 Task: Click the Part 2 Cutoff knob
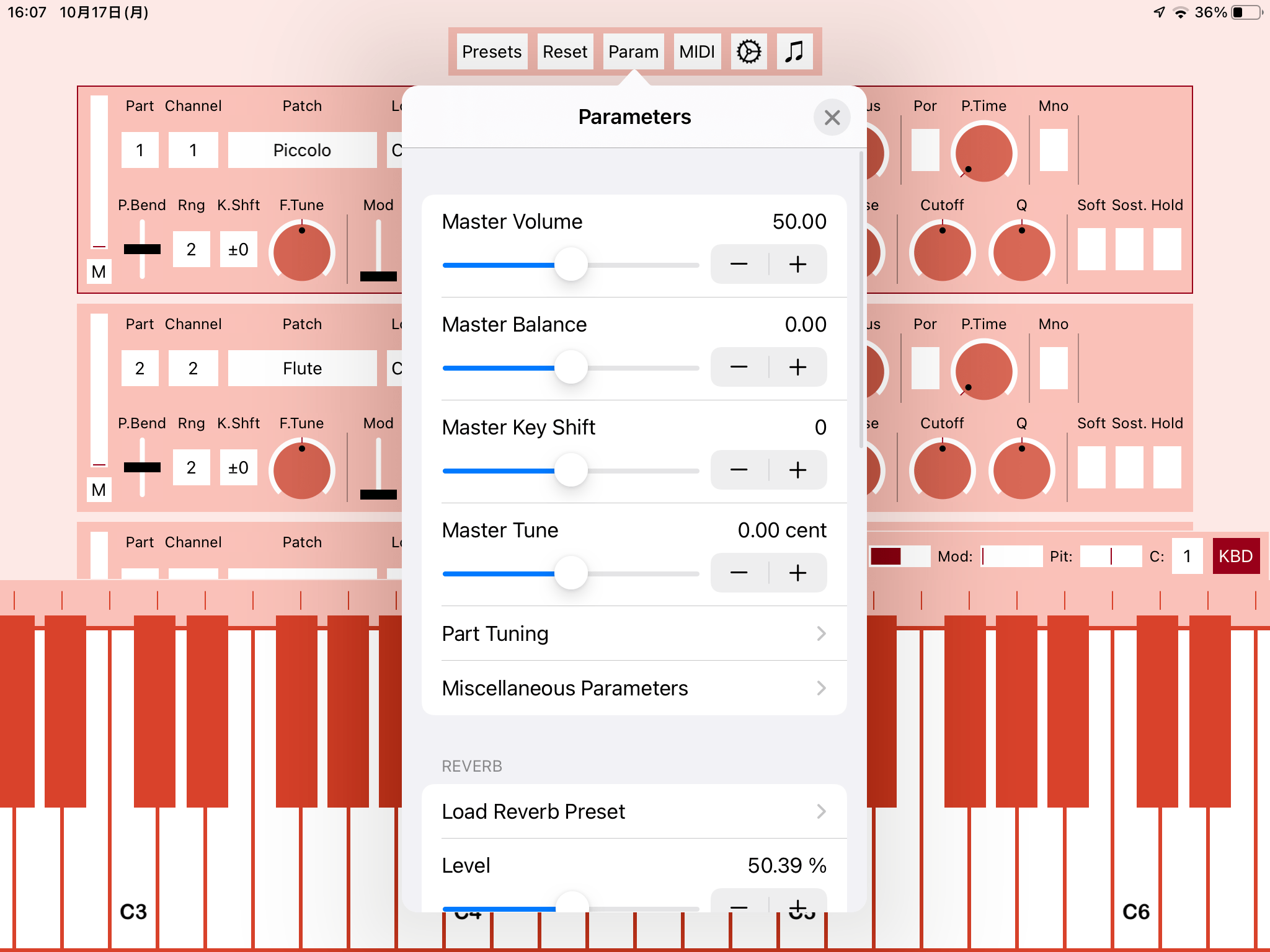point(943,470)
